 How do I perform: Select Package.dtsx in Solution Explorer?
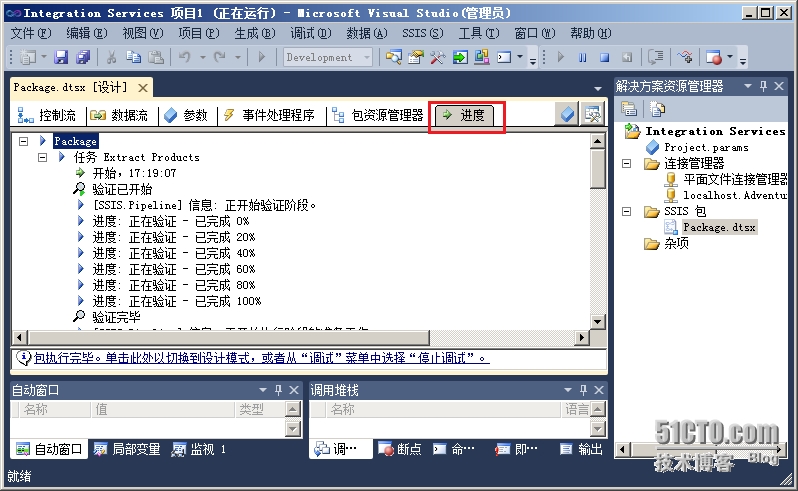(x=719, y=227)
